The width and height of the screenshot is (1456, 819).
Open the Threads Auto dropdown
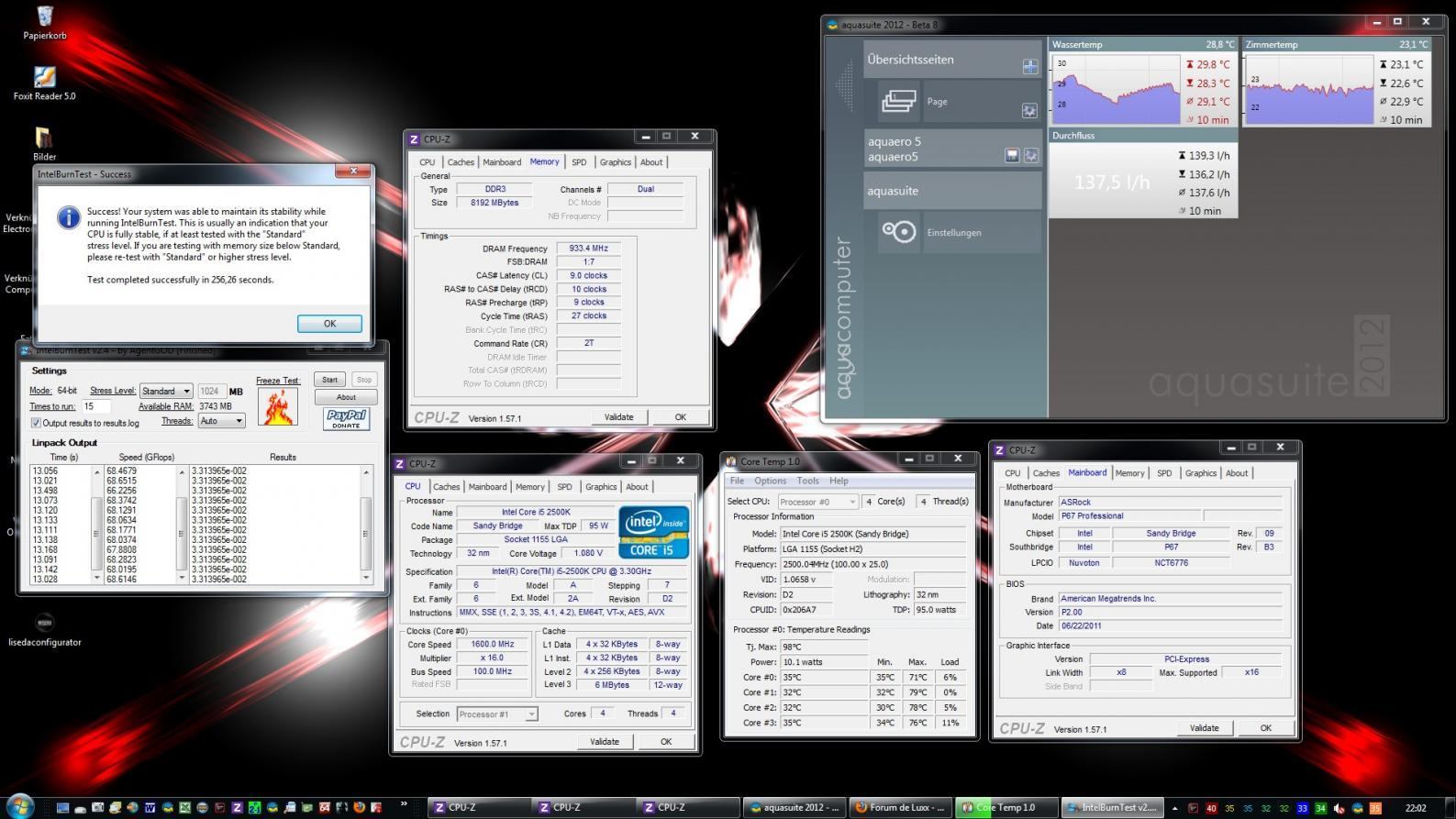221,420
